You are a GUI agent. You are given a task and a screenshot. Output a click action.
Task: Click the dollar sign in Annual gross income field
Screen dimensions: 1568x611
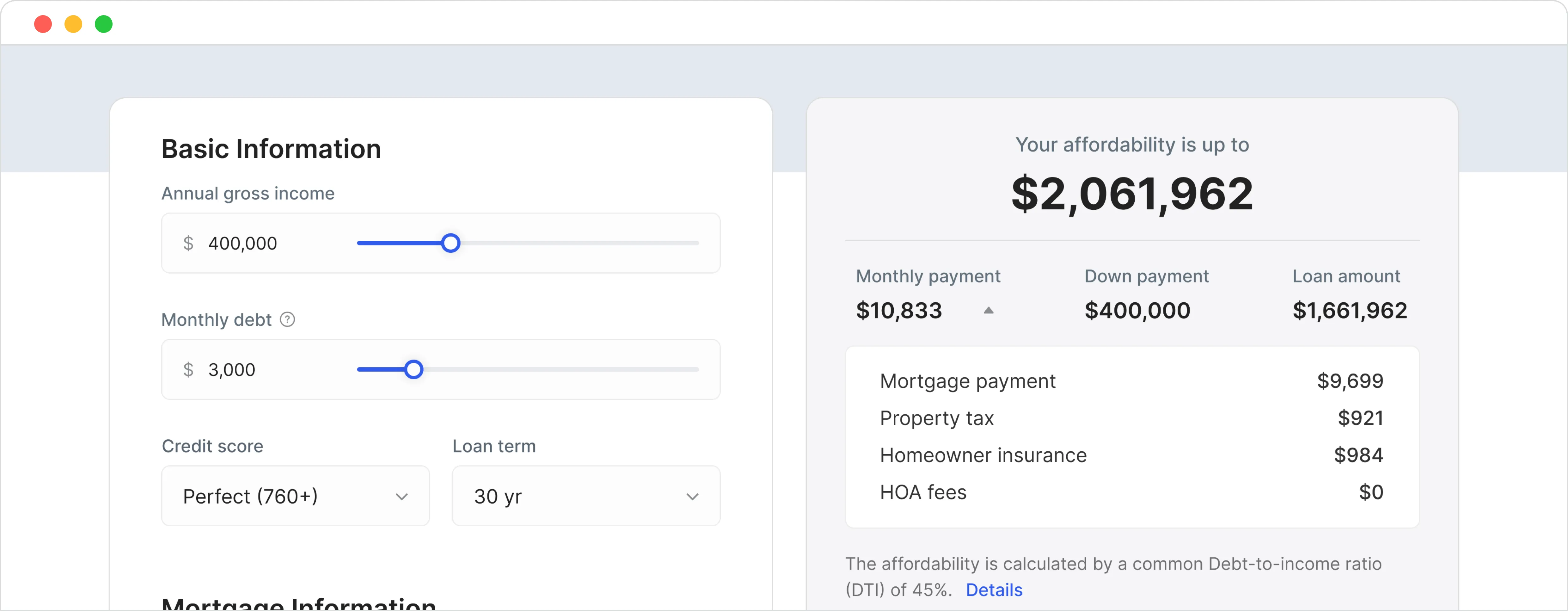[188, 243]
